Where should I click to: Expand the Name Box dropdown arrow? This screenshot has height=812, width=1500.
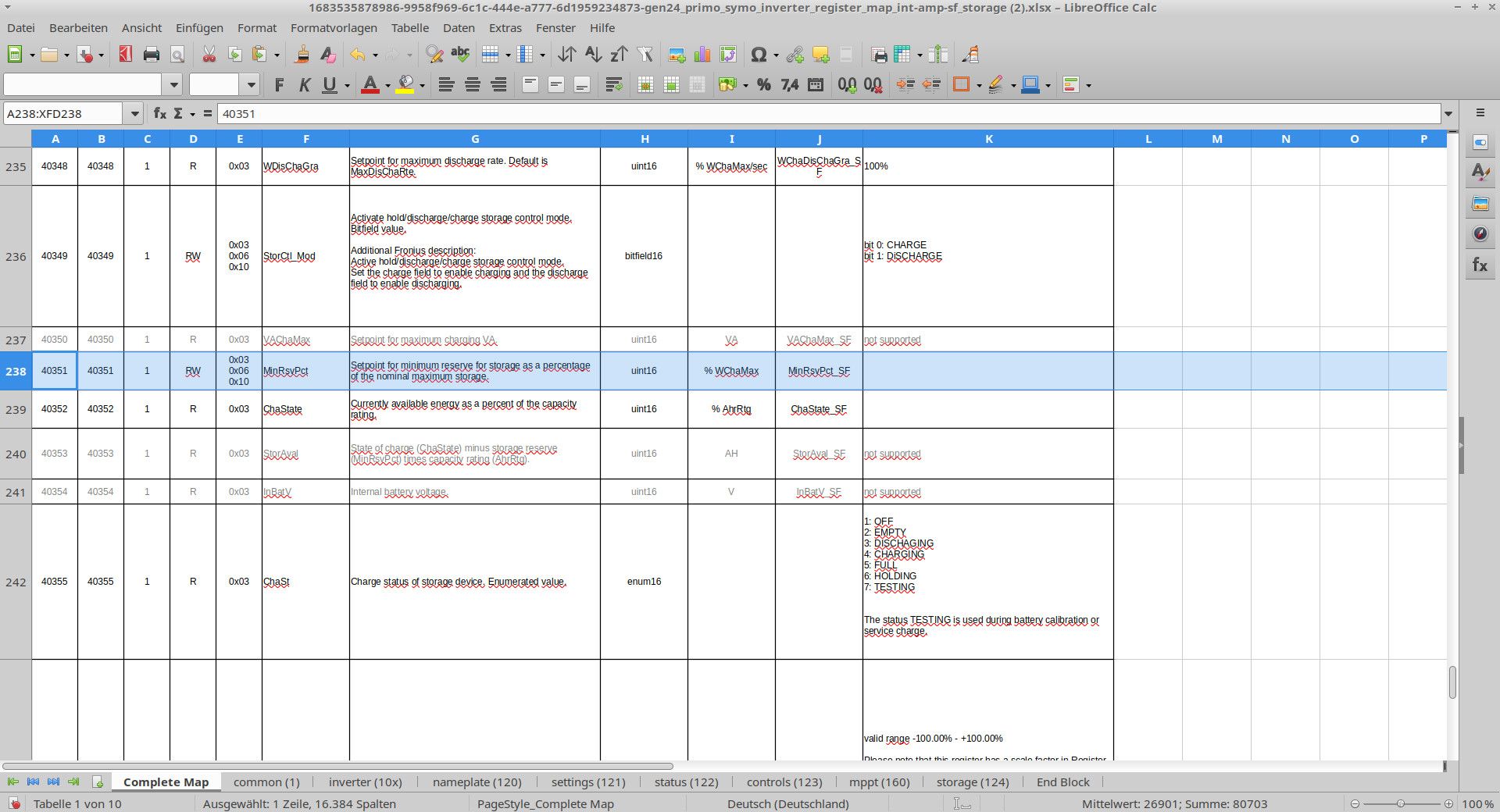[134, 114]
